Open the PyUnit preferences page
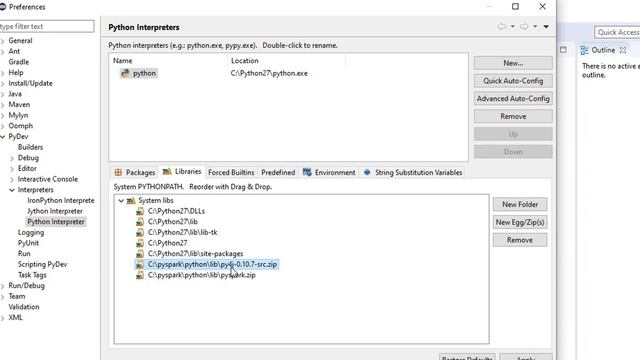This screenshot has width=640, height=360. point(28,243)
